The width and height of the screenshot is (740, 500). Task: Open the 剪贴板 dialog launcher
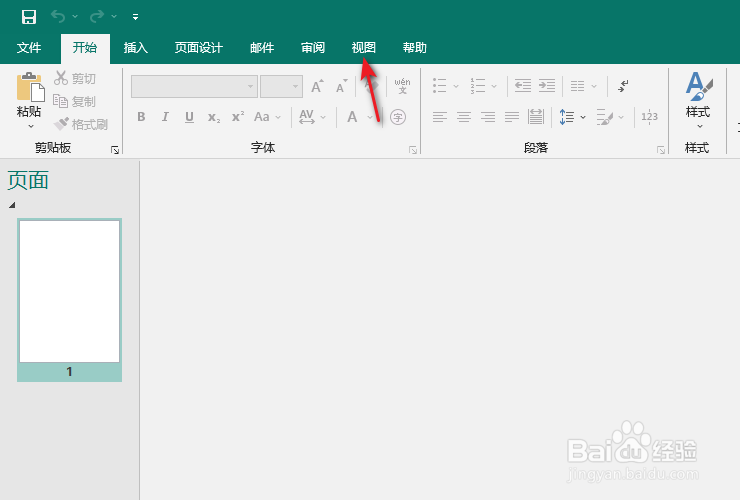[115, 150]
